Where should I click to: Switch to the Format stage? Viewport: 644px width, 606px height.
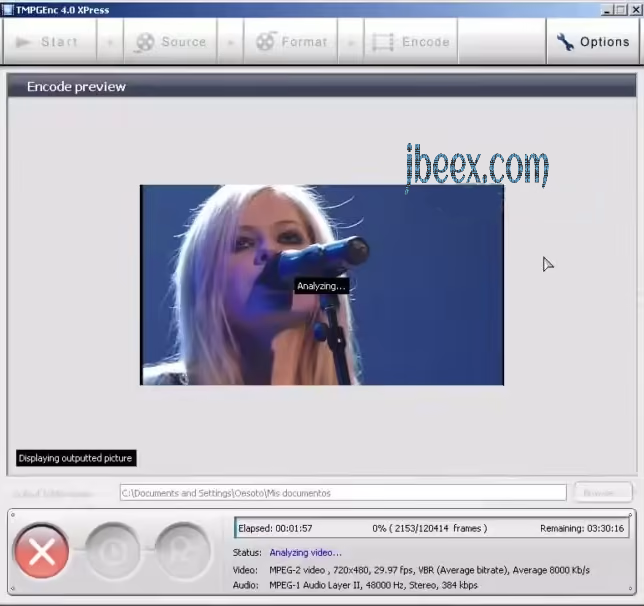(x=291, y=41)
